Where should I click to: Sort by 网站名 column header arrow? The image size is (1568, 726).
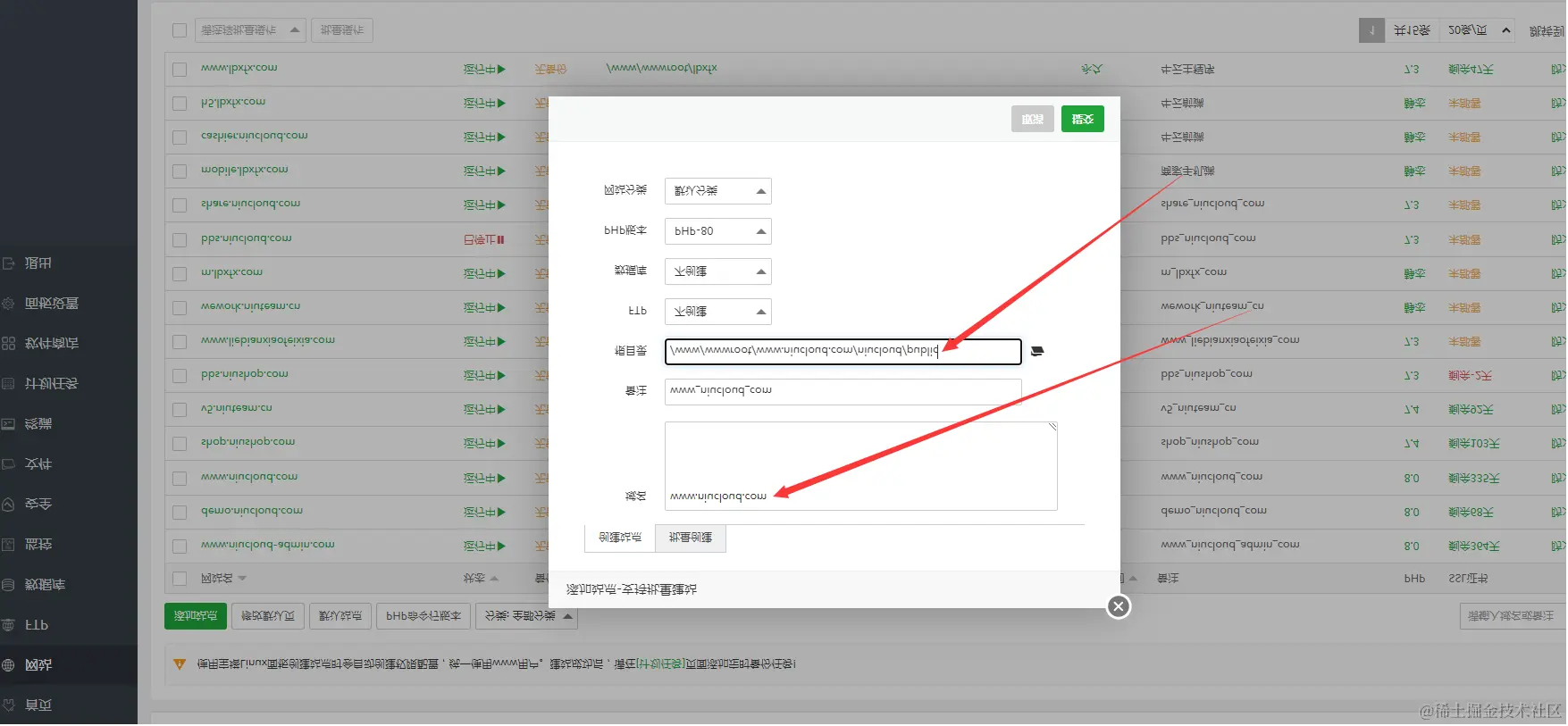pos(242,579)
